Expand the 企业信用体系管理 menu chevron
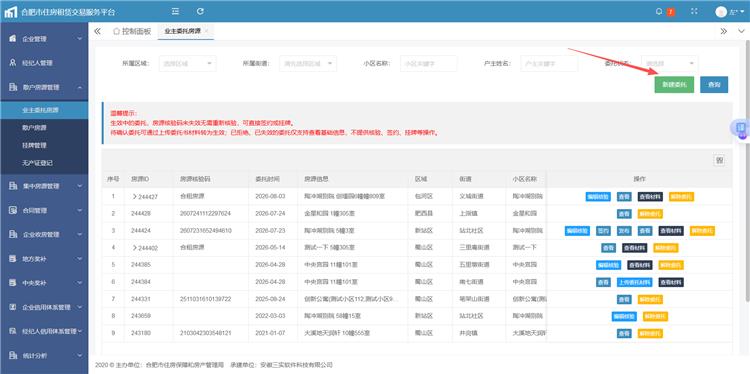 80,307
